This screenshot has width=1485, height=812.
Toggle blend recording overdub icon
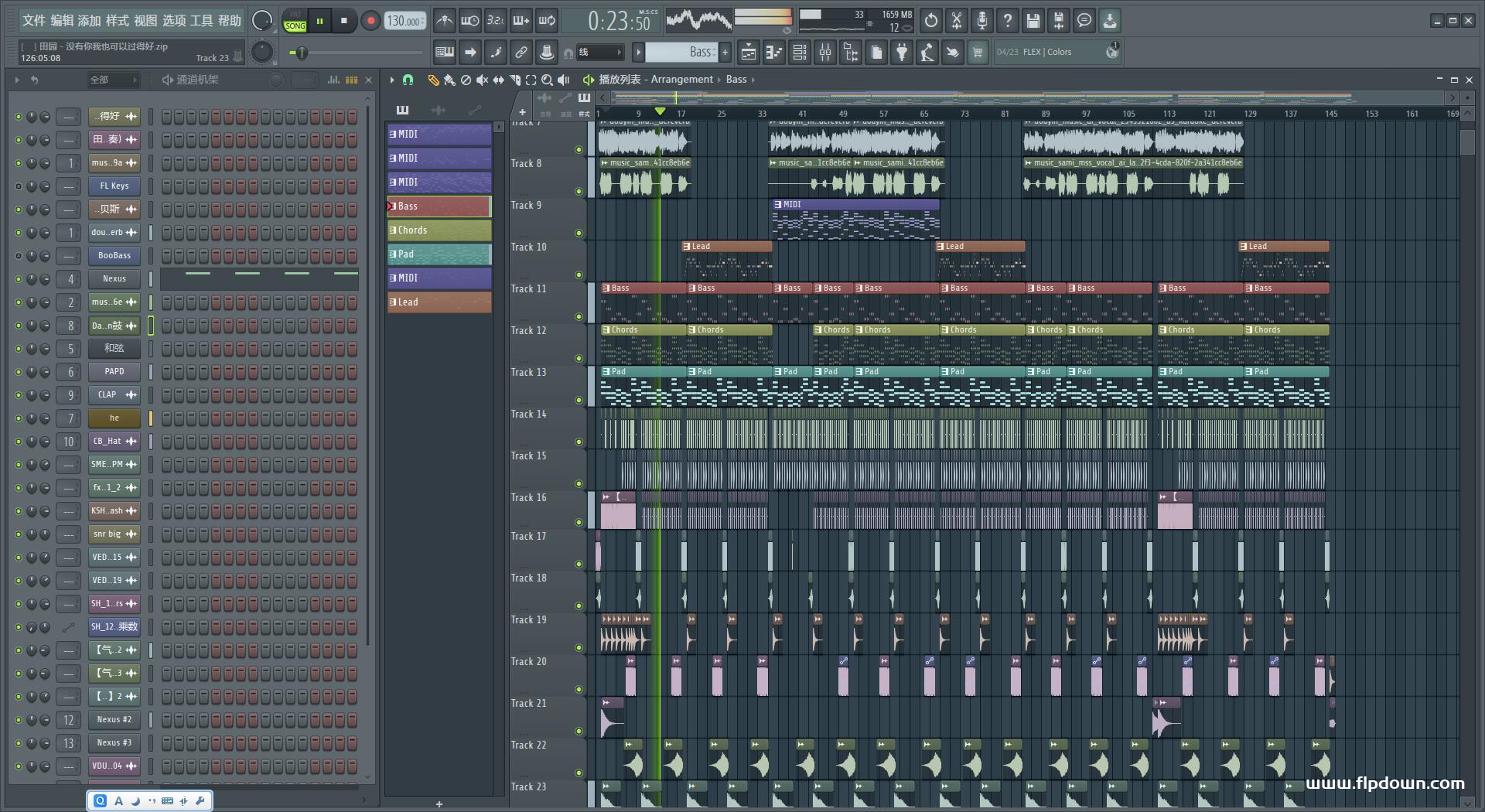(521, 21)
